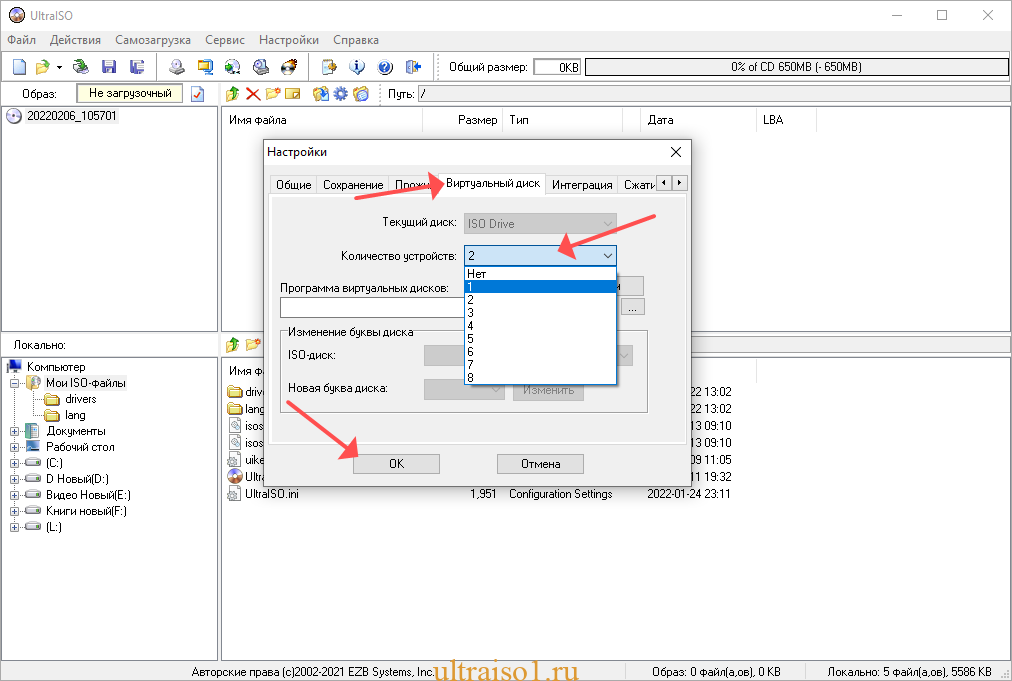The width and height of the screenshot is (1012, 681).
Task: Click the red X Delete icon
Action: tap(253, 94)
